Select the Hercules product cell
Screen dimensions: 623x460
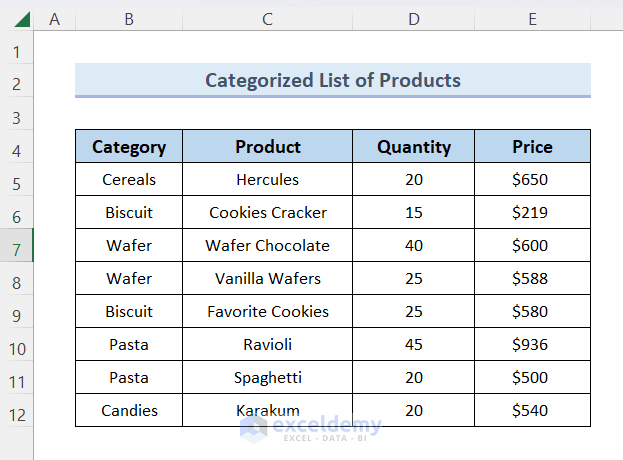pos(267,180)
